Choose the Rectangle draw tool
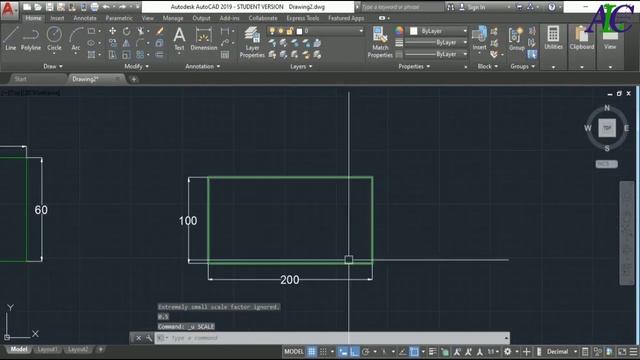Image resolution: width=640 pixels, height=360 pixels. (91, 31)
